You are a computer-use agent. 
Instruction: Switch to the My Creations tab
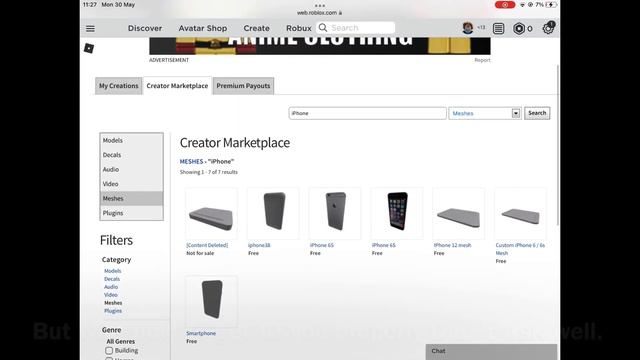(x=118, y=86)
